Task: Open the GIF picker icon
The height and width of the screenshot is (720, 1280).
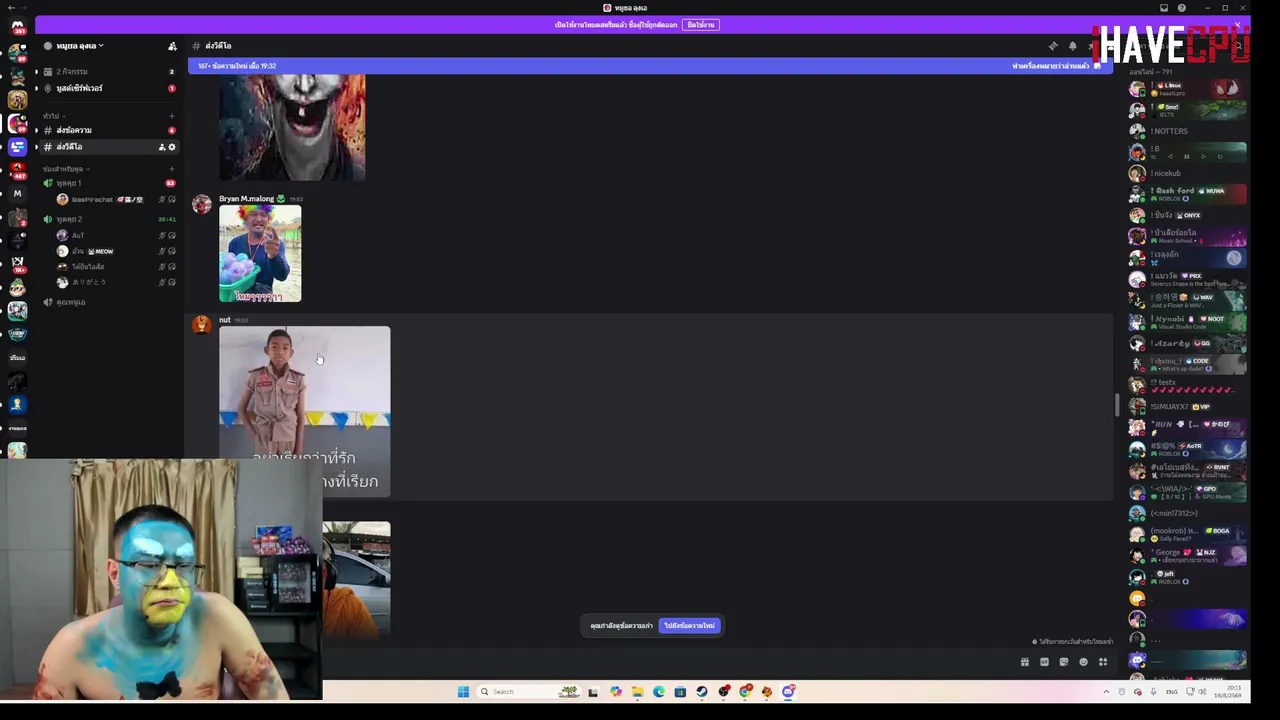Action: (x=1044, y=662)
